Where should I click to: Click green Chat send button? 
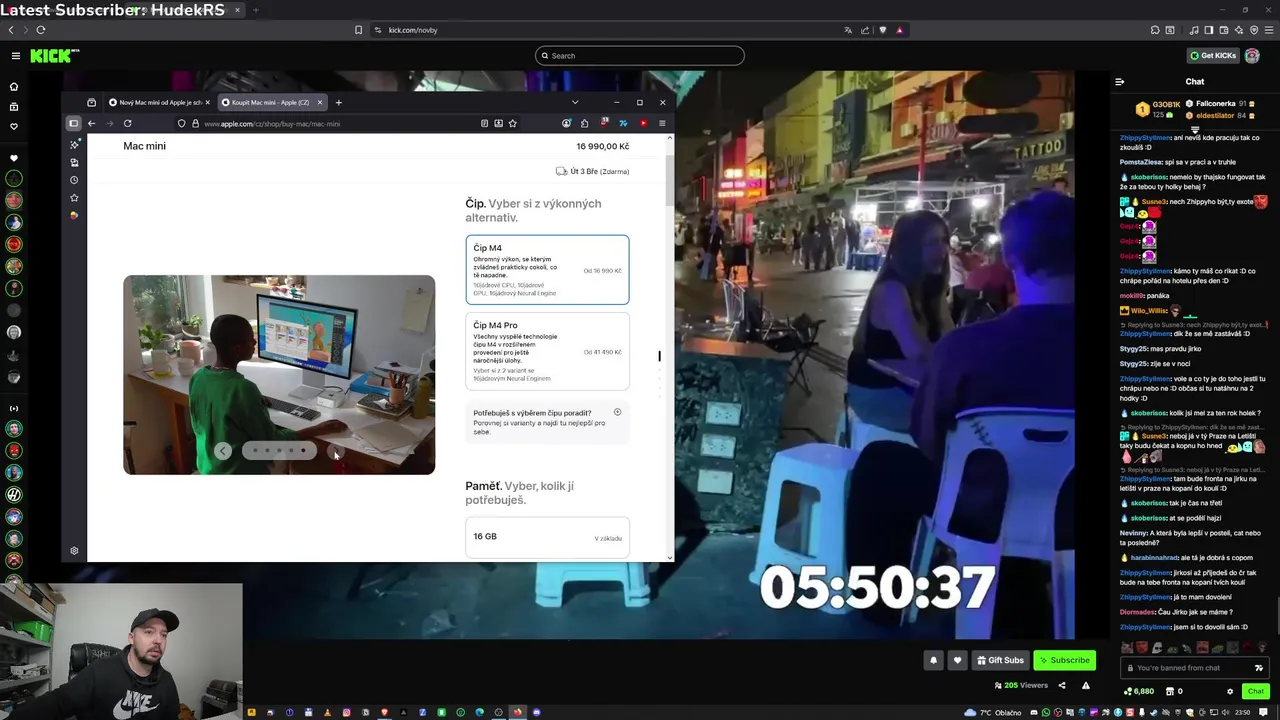coord(1256,691)
